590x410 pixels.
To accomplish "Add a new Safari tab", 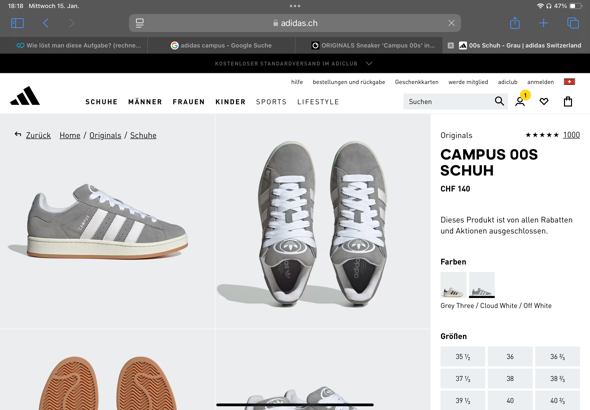I will click(543, 23).
